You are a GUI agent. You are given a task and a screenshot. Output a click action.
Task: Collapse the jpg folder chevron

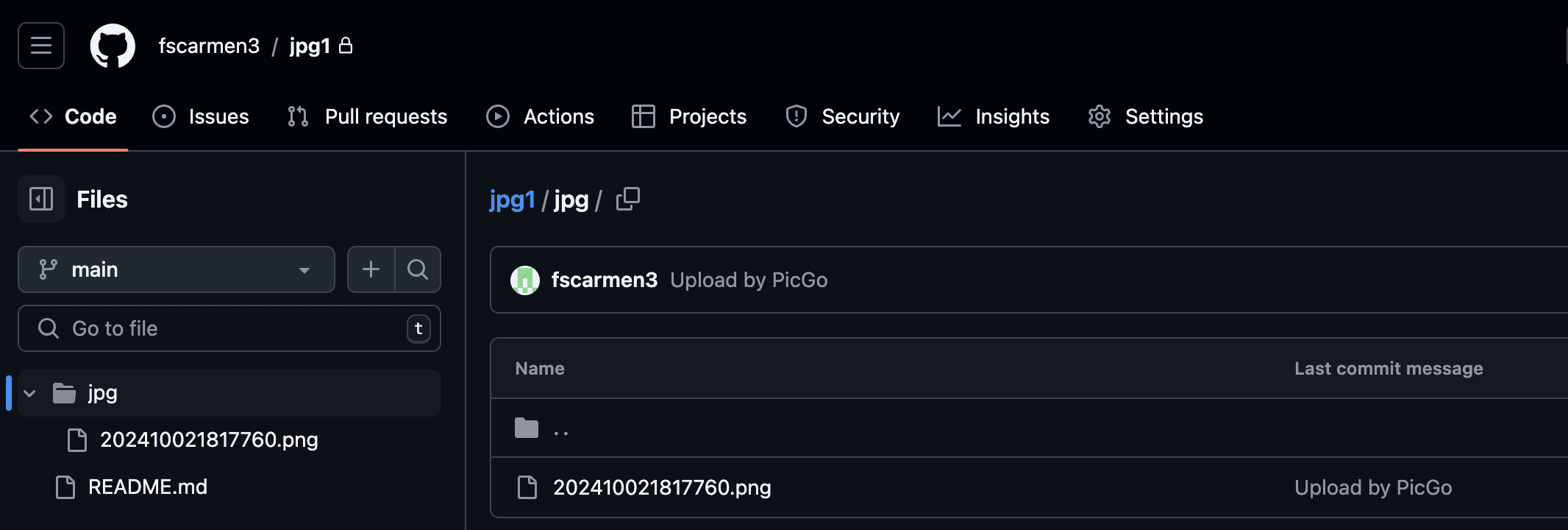29,393
